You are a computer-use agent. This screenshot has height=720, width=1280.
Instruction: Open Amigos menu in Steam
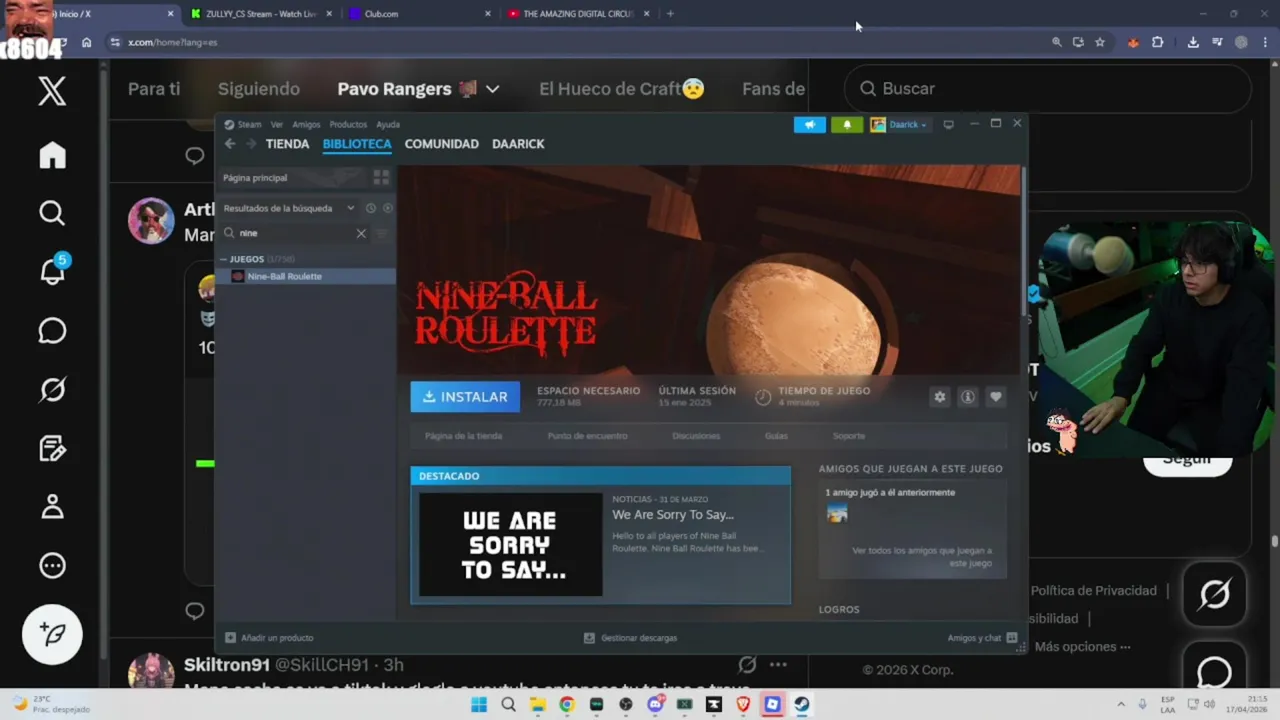click(x=306, y=125)
